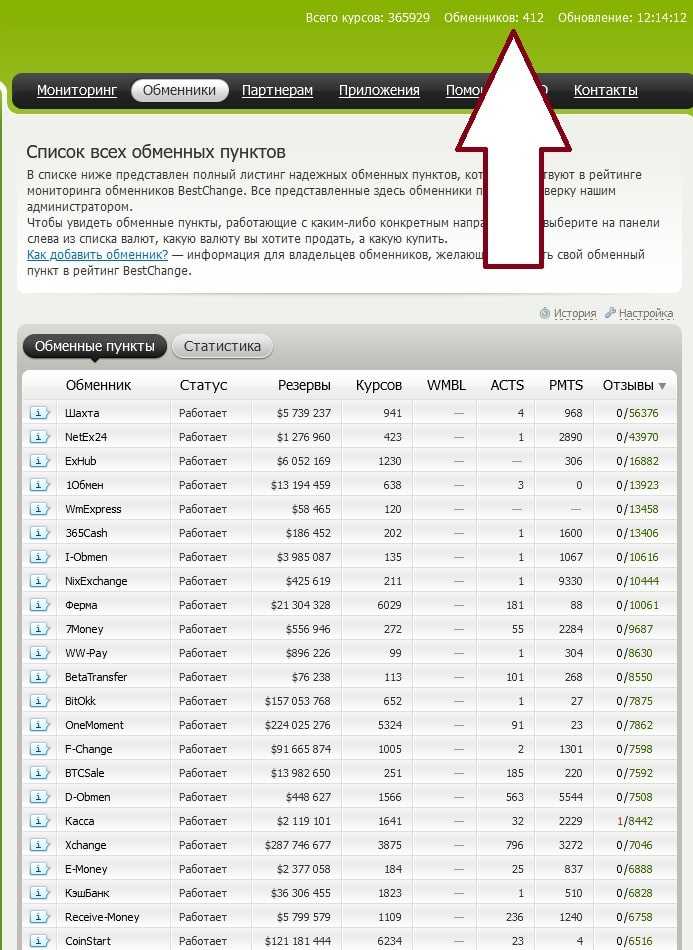693x950 pixels.
Task: Click Ферма reserve $21 304 328
Action: [x=300, y=605]
